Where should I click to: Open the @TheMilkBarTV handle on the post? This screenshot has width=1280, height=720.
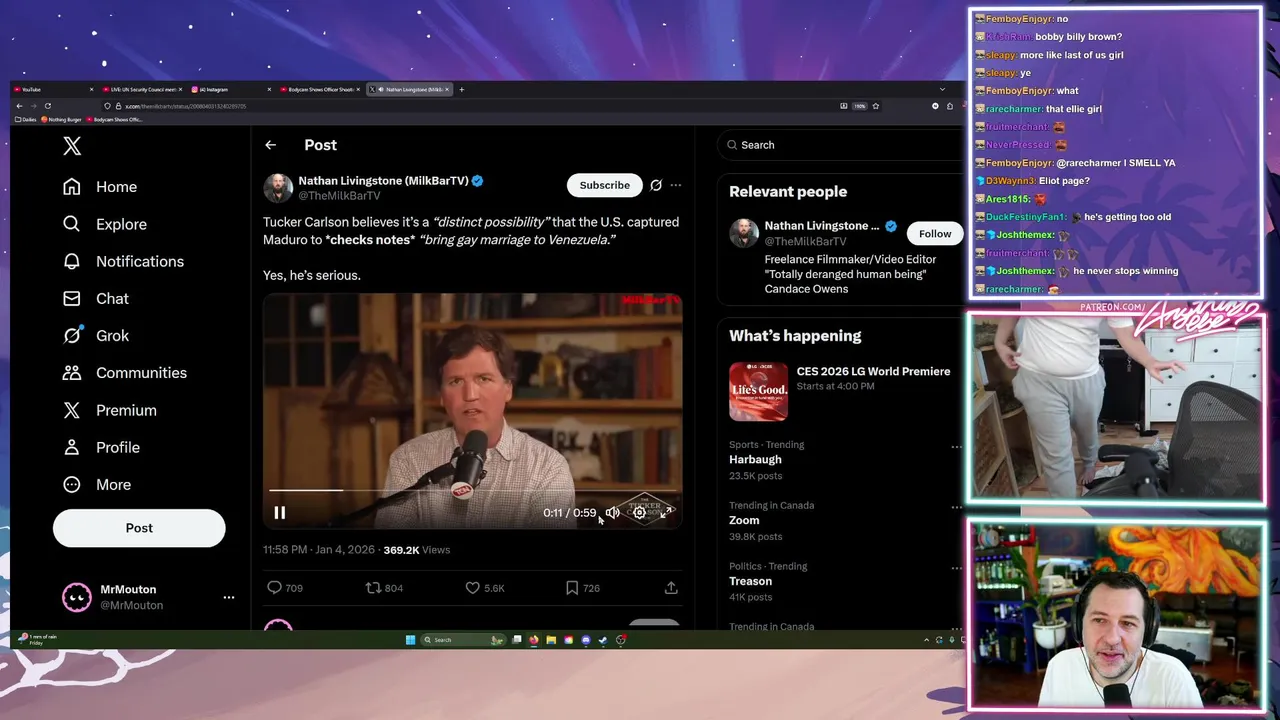(339, 196)
